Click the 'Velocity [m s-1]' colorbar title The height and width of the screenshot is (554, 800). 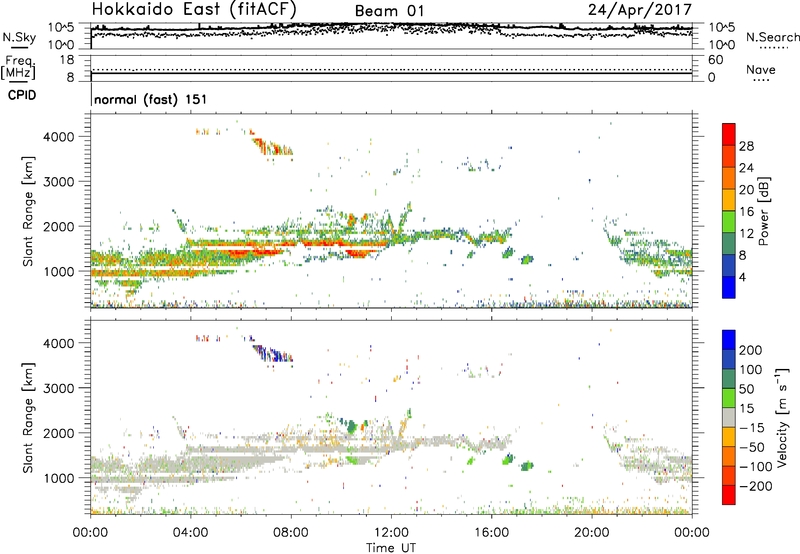782,417
